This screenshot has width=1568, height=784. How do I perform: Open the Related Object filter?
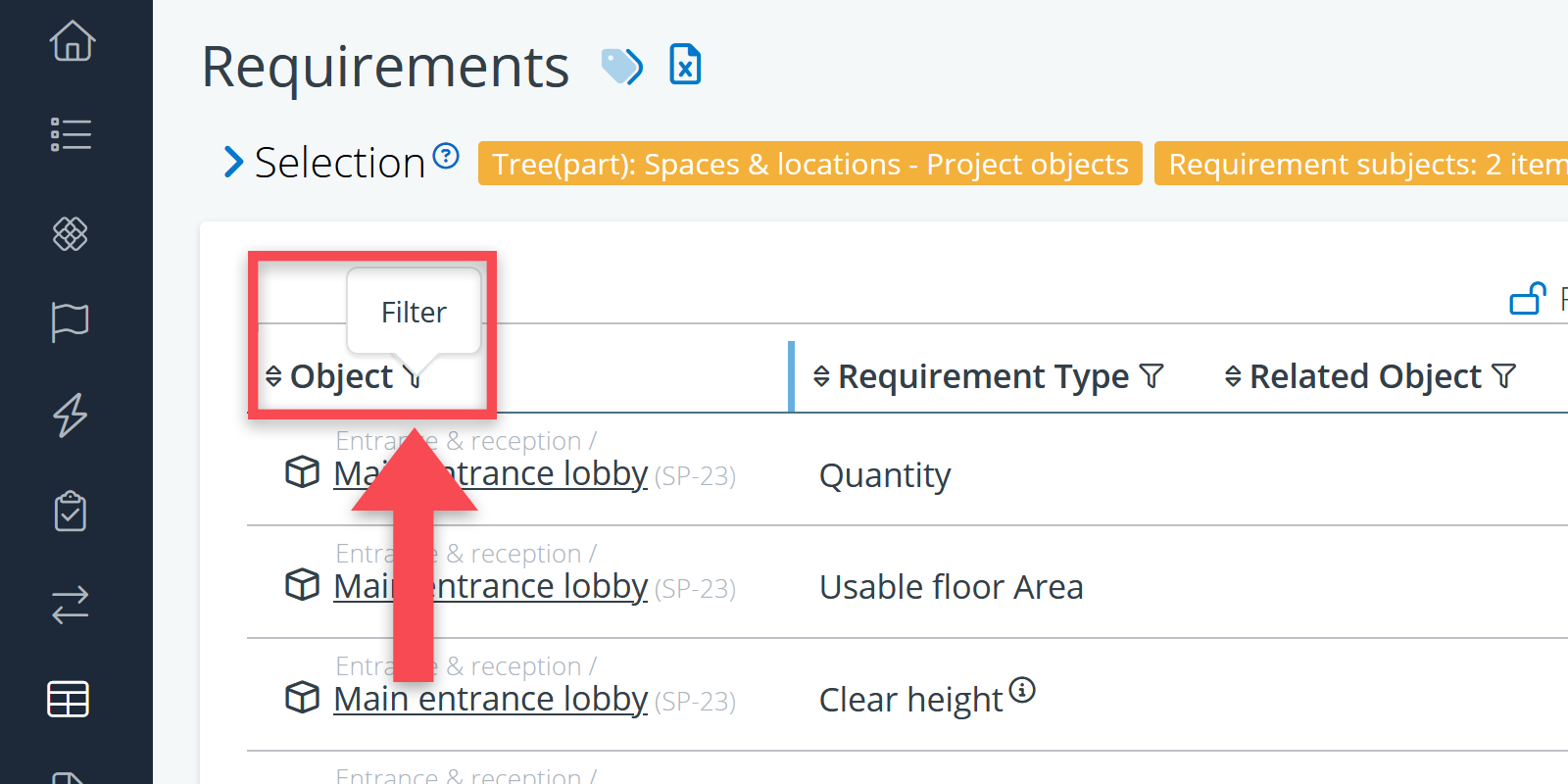tap(1504, 375)
